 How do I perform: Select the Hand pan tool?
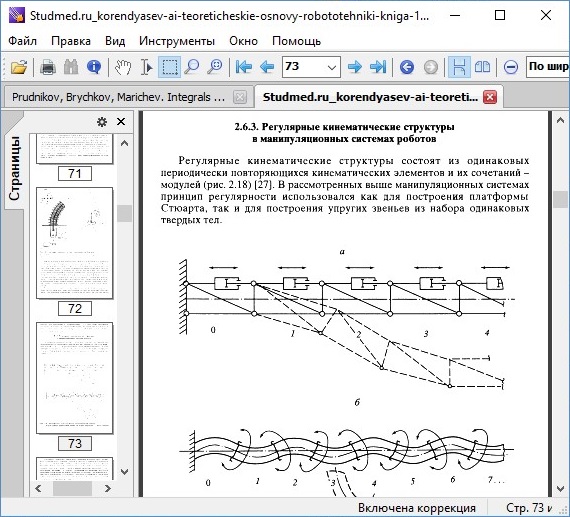pyautogui.click(x=123, y=67)
